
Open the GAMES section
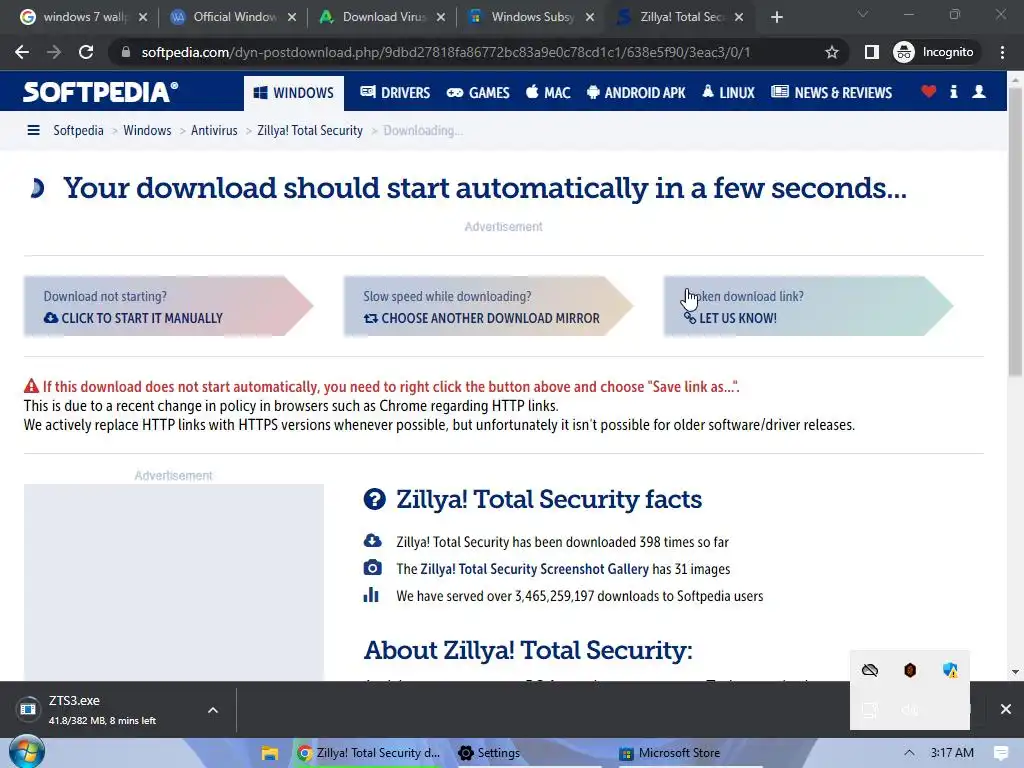click(478, 93)
